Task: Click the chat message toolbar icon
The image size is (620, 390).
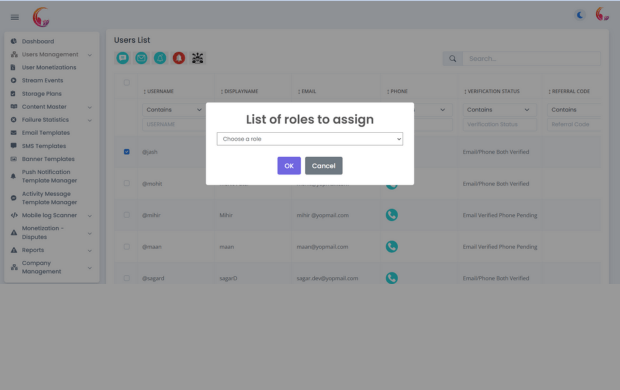Action: tap(123, 58)
